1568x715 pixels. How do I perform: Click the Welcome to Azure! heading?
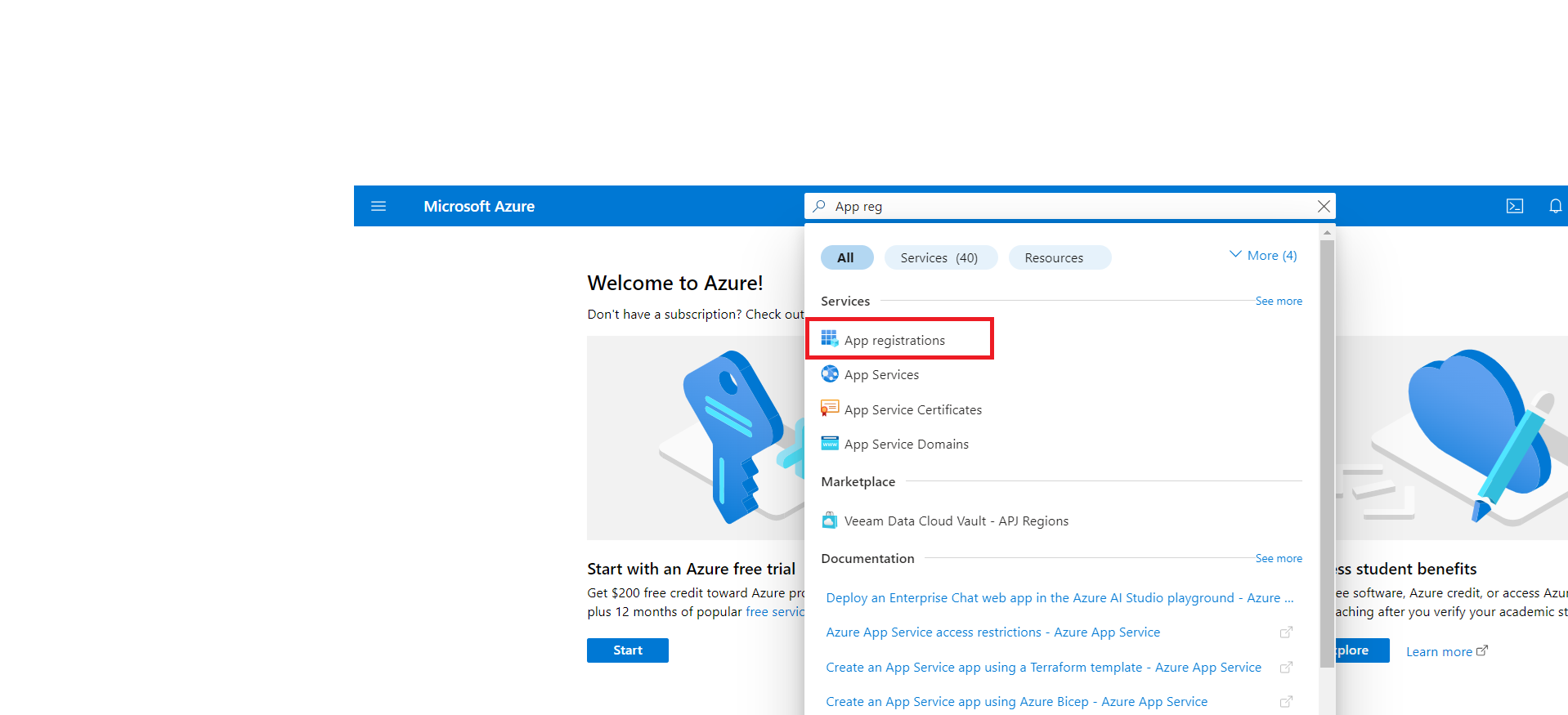(x=675, y=283)
